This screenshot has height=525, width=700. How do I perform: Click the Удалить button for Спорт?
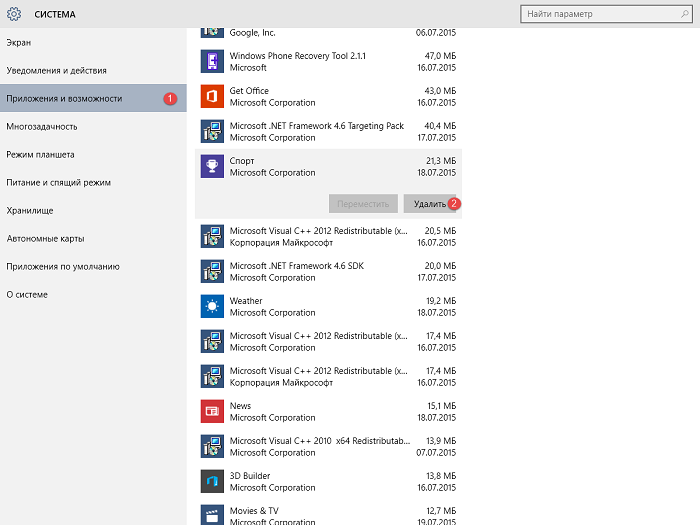click(x=429, y=204)
